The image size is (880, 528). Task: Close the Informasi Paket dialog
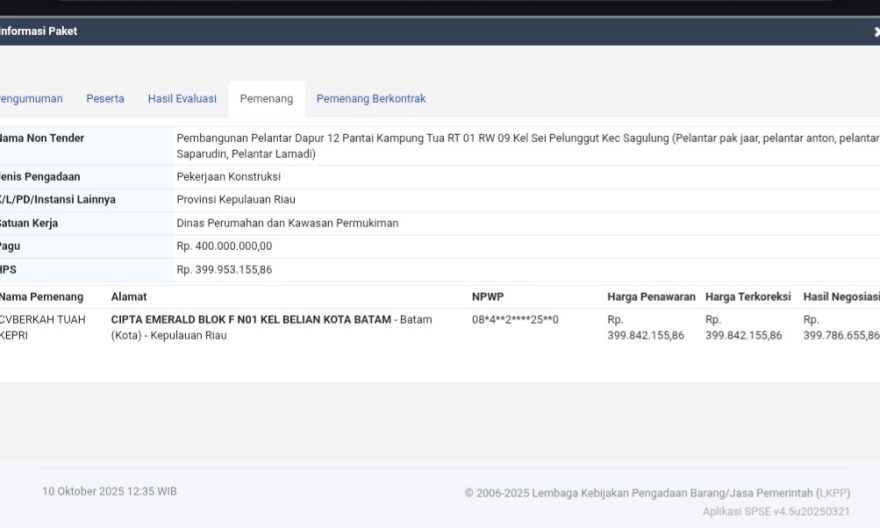(876, 32)
